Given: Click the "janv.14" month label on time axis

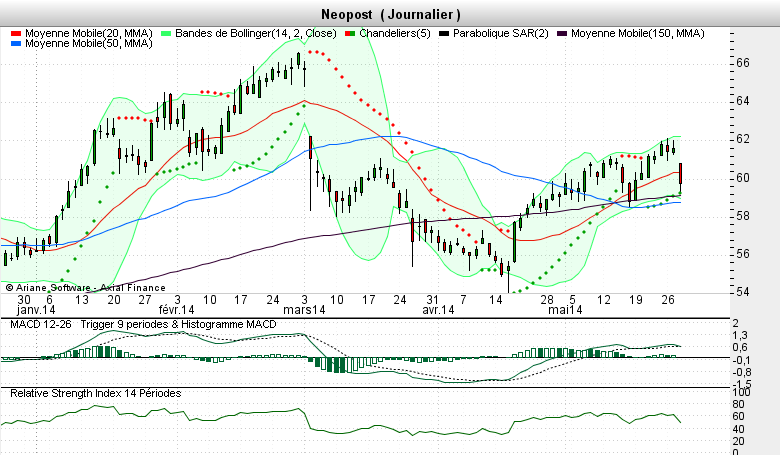Looking at the screenshot, I should tap(36, 310).
